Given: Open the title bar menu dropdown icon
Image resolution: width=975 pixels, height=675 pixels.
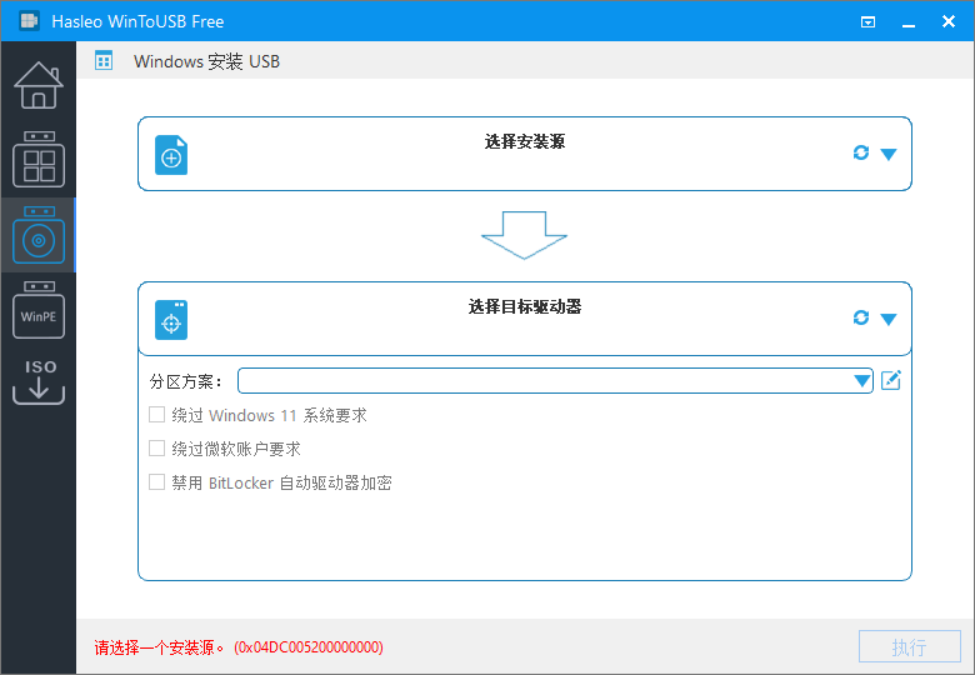Looking at the screenshot, I should 868,22.
